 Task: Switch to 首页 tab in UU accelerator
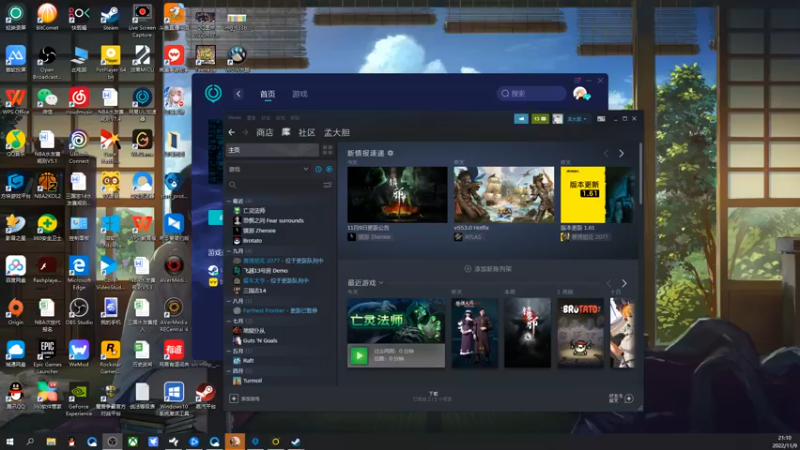[x=267, y=94]
